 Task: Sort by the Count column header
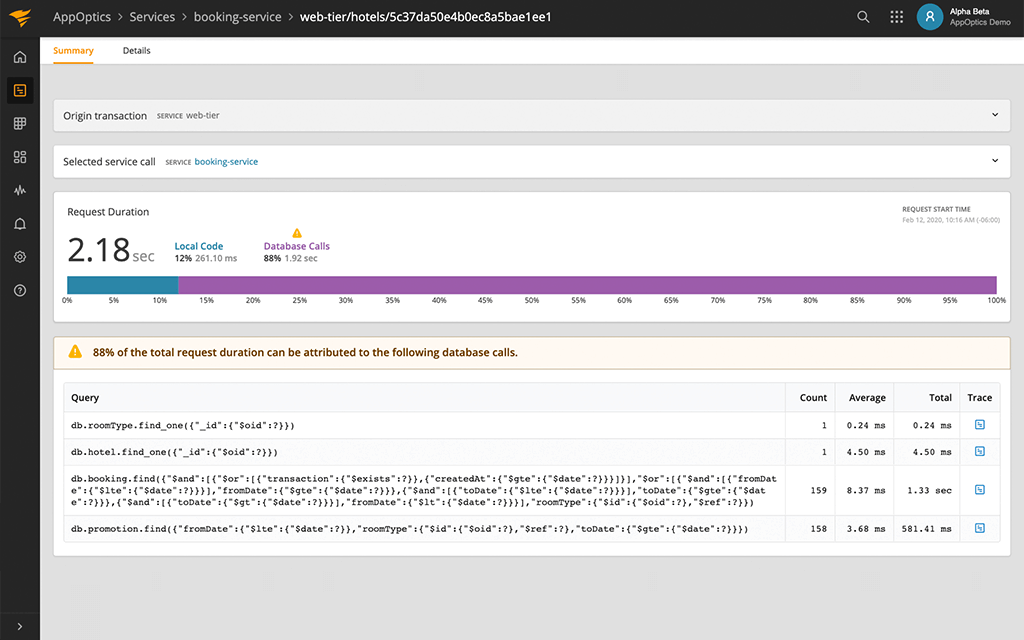[x=813, y=397]
